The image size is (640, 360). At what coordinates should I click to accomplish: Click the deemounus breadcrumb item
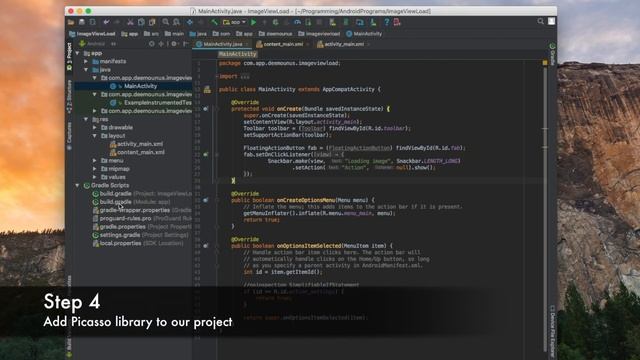click(276, 34)
